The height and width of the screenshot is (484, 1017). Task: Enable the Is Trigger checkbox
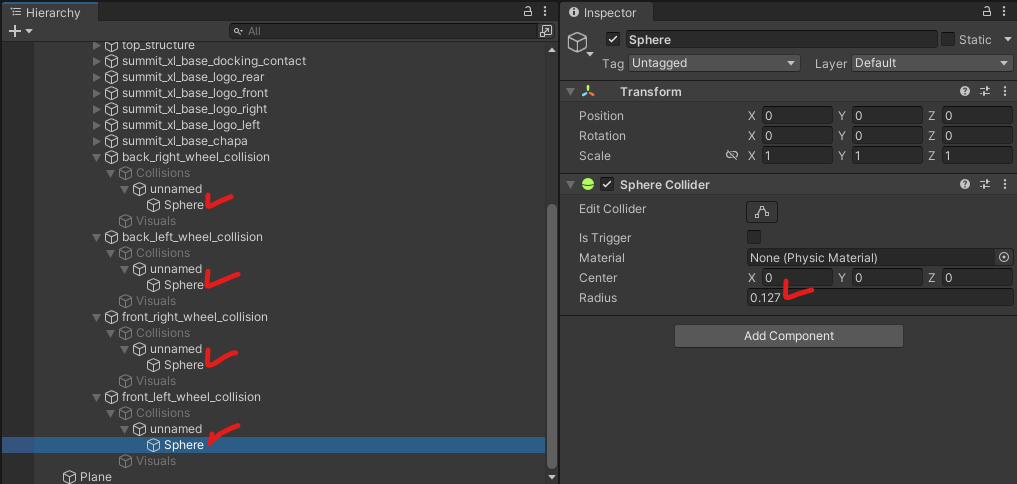[754, 237]
